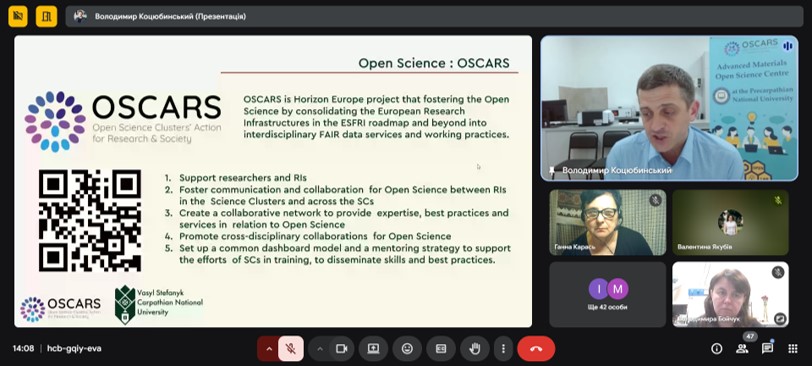Image resolution: width=812 pixels, height=366 pixels.
Task: Click the yellow door icon at top
Action: click(47, 16)
